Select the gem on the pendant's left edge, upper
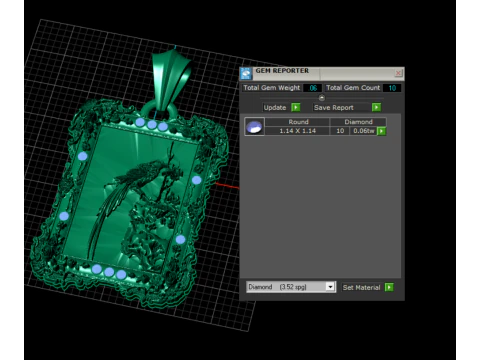 coord(82,156)
